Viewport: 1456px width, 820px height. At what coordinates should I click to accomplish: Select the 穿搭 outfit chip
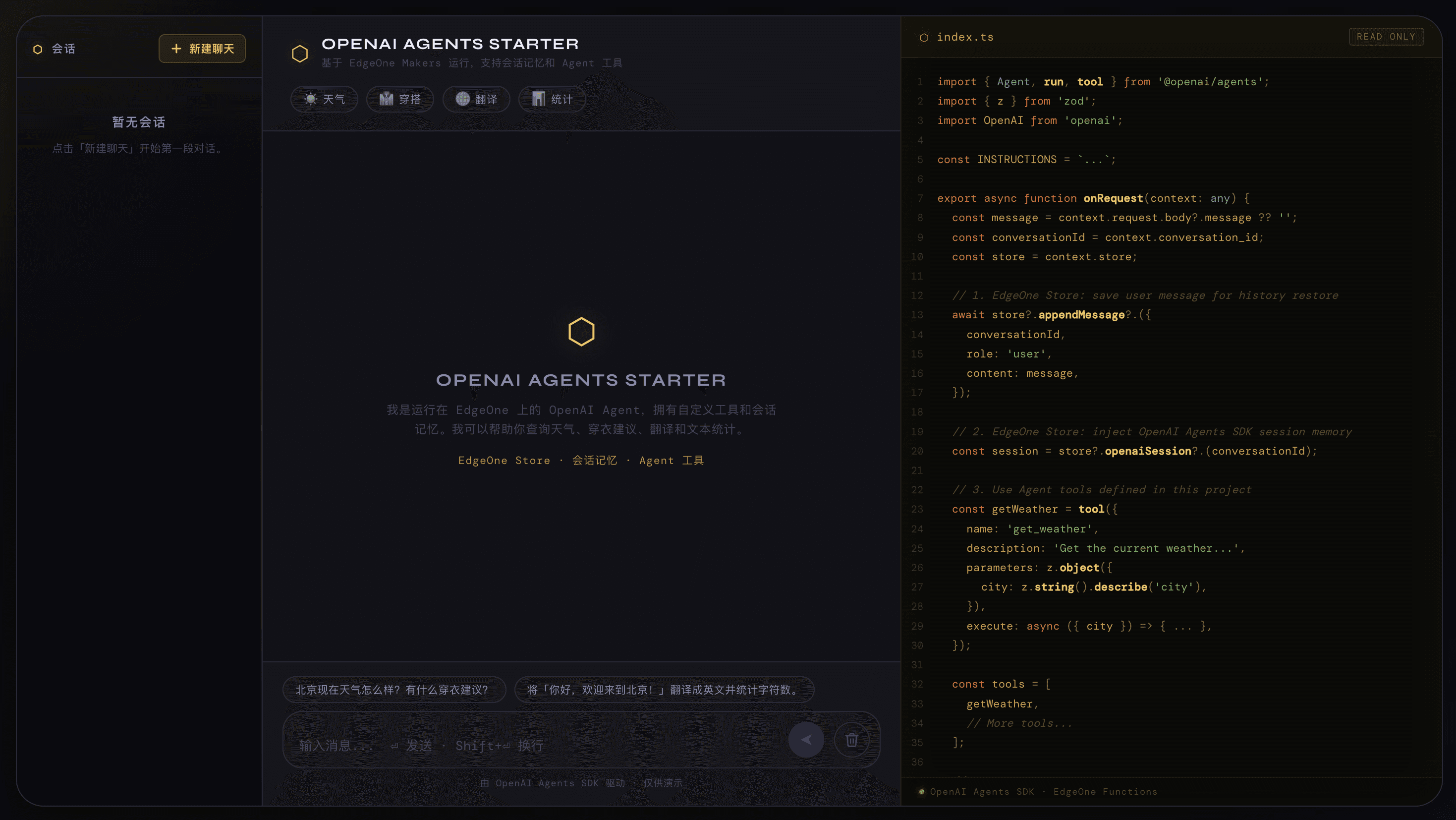(x=399, y=99)
